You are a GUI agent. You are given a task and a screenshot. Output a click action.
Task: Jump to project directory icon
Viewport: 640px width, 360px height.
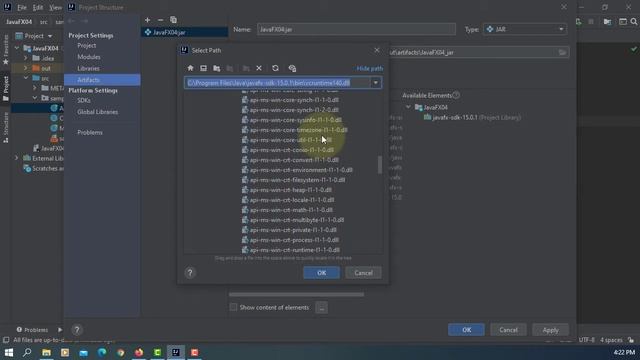click(x=217, y=68)
